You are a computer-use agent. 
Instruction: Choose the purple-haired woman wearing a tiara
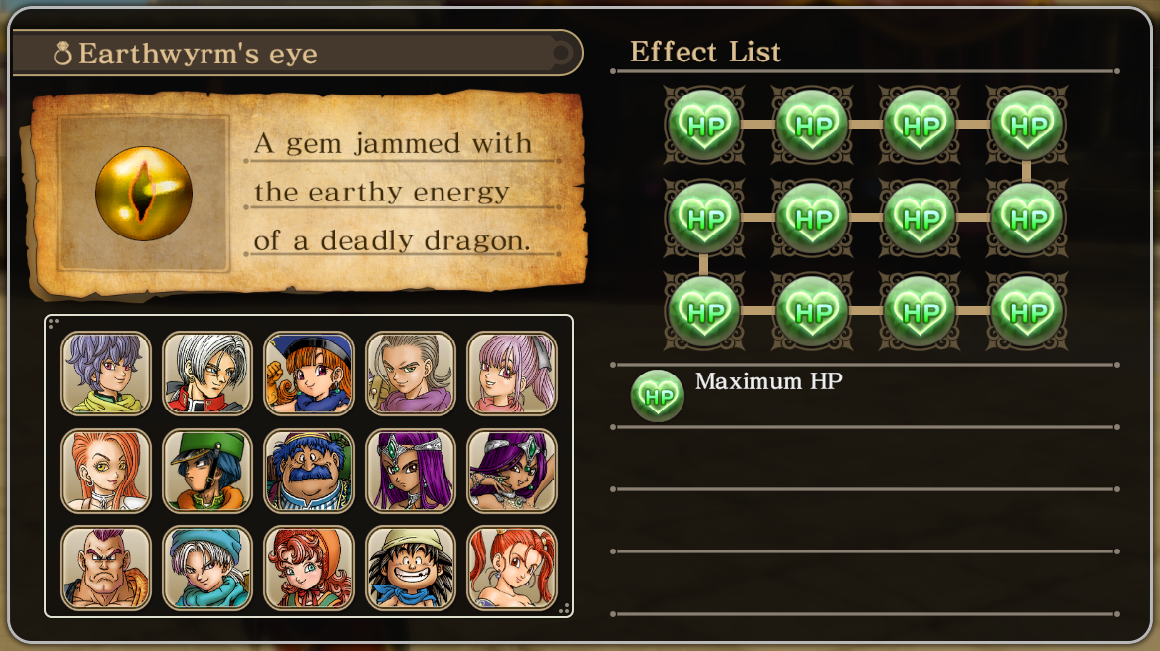tap(410, 470)
